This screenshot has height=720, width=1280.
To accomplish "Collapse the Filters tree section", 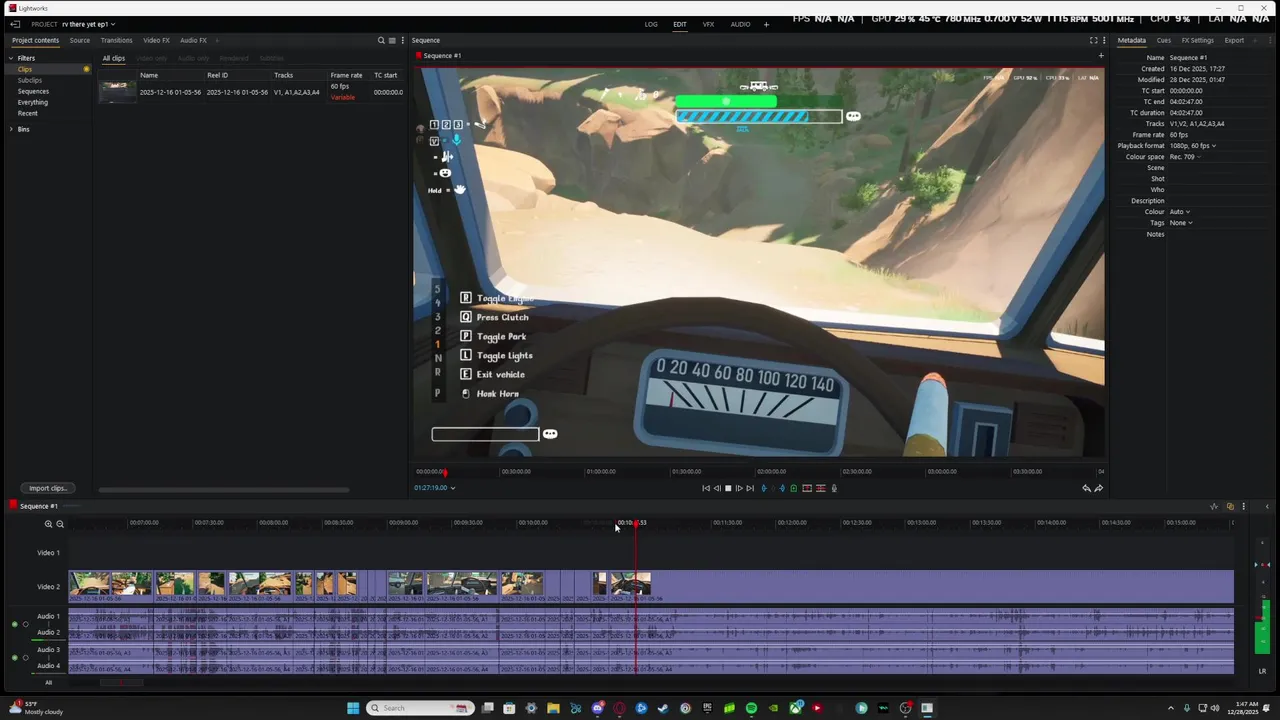I will [x=12, y=58].
